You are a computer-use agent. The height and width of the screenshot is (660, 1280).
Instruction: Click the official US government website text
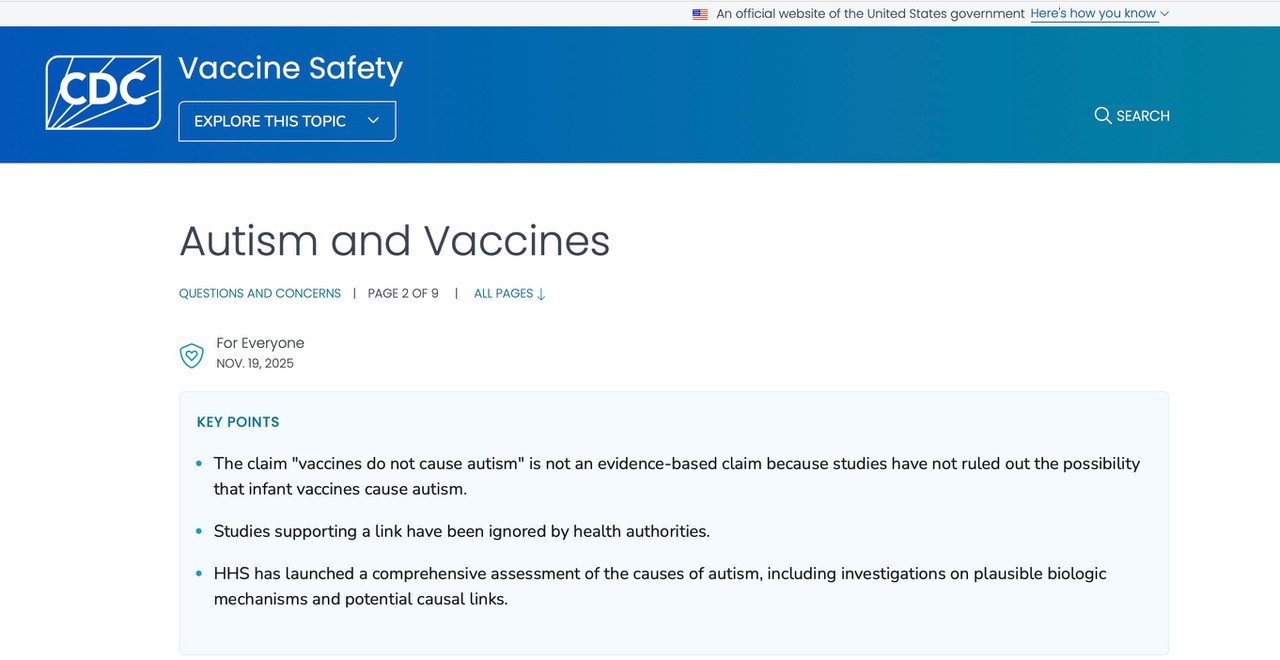[x=870, y=14]
